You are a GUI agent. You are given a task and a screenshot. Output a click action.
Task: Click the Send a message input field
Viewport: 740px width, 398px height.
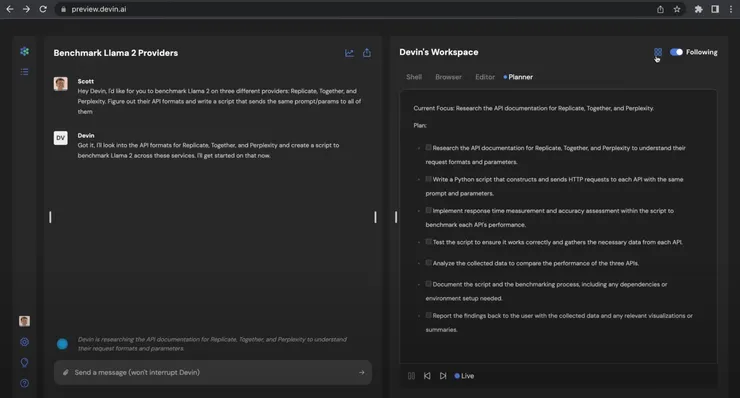click(x=213, y=373)
